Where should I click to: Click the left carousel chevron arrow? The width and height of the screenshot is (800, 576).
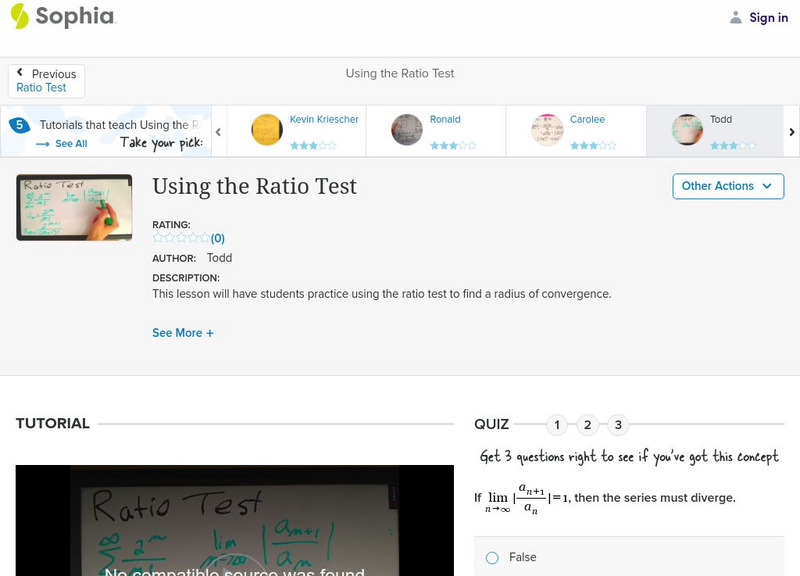pos(217,131)
